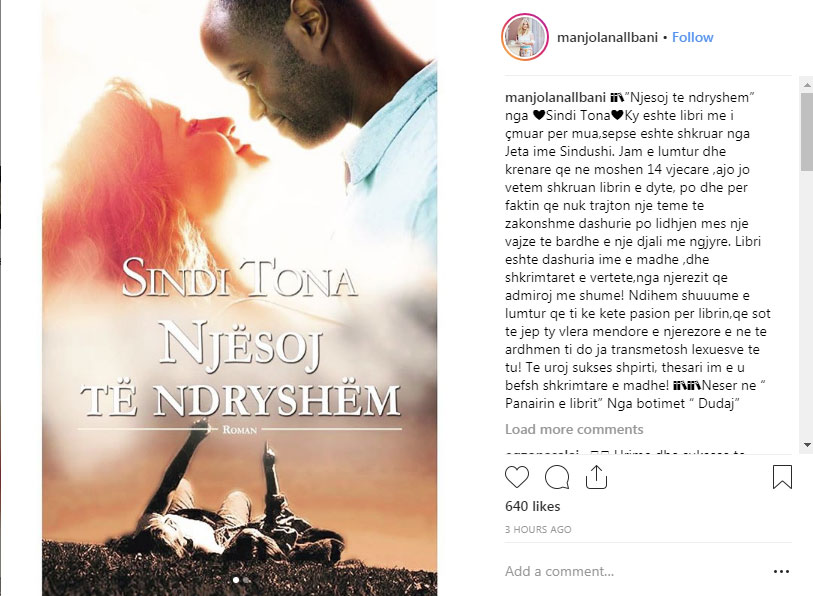Image resolution: width=813 pixels, height=596 pixels.
Task: Open manjolanallbani username in the caption
Action: pyautogui.click(x=555, y=98)
